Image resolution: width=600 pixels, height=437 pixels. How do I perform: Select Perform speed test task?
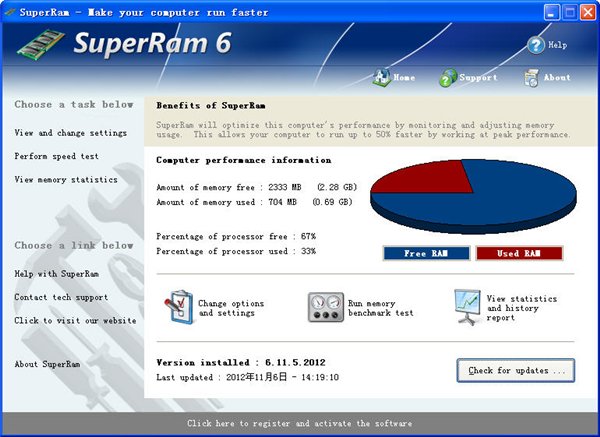tap(57, 156)
